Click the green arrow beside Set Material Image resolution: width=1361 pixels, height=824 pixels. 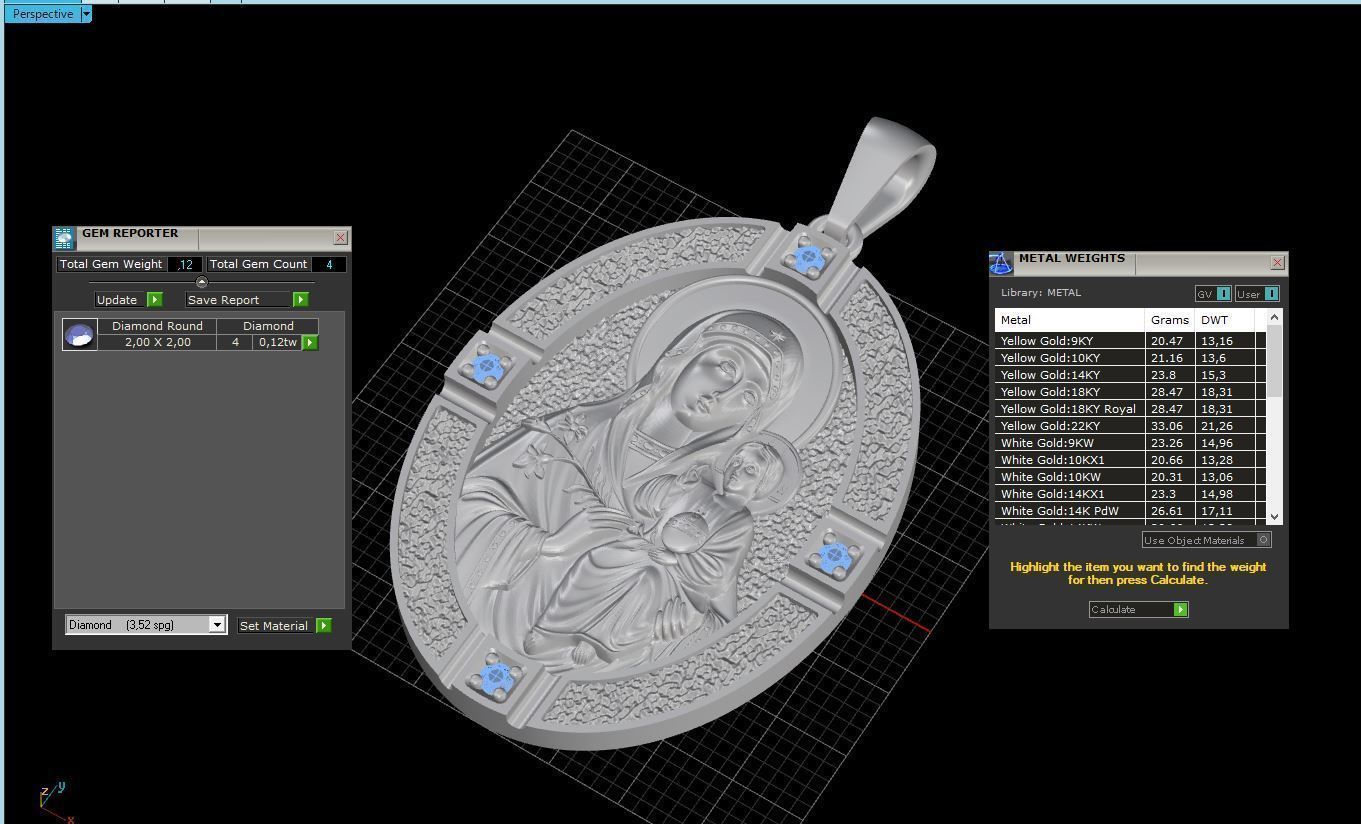click(324, 625)
